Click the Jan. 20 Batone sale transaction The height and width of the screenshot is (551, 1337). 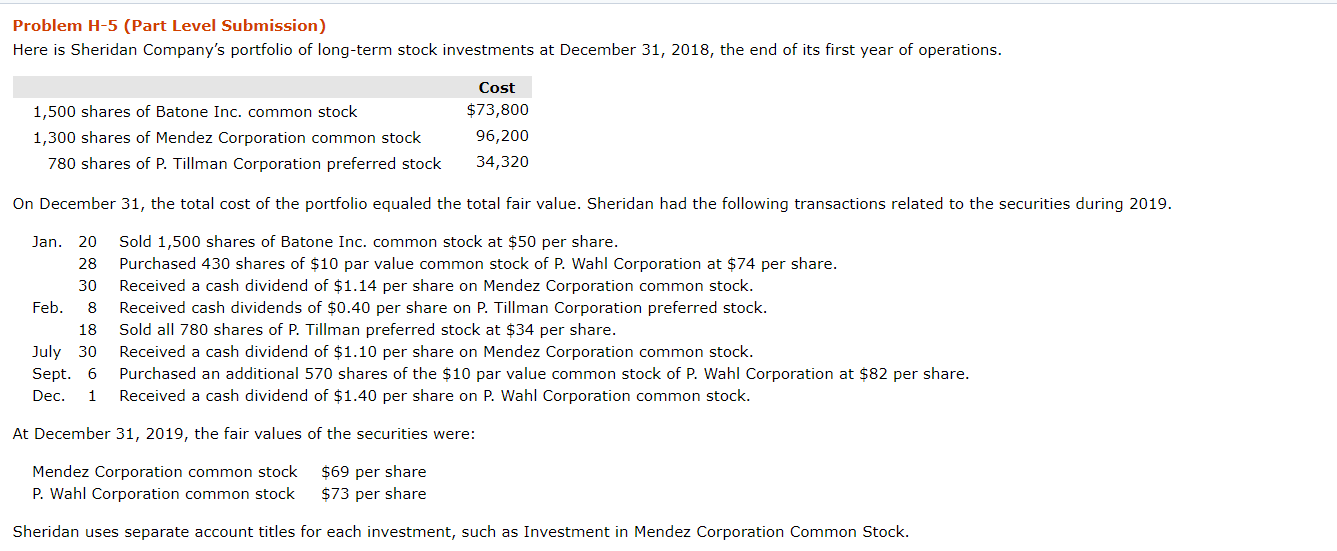pos(368,242)
